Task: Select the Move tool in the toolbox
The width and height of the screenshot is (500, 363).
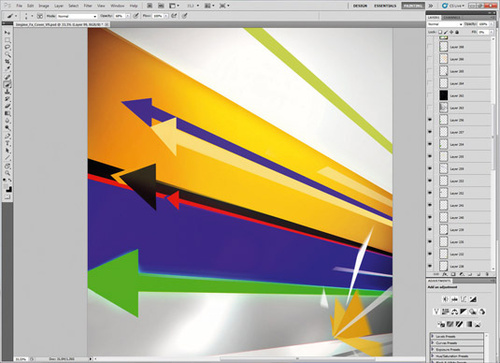Action: [7, 33]
